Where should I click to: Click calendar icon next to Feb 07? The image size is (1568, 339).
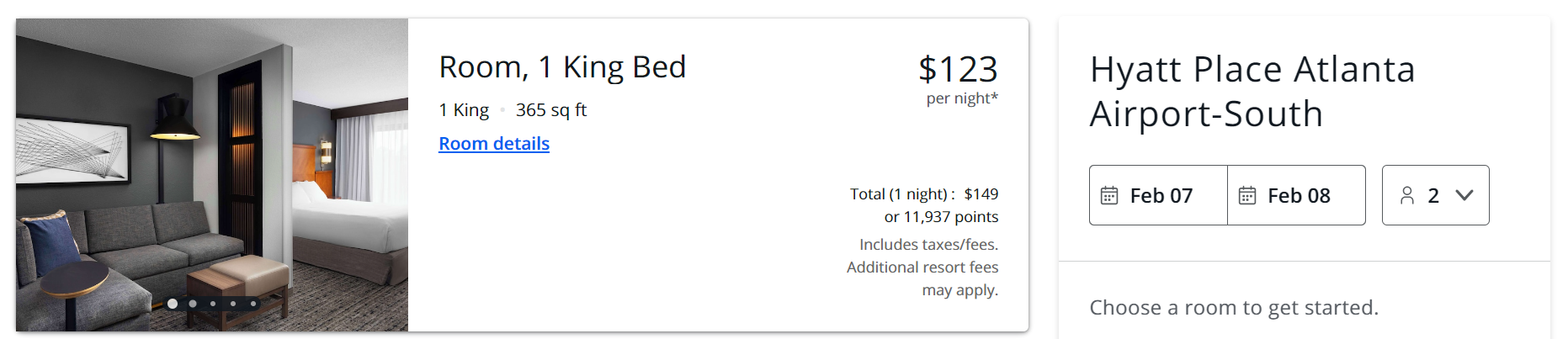[x=1109, y=196]
